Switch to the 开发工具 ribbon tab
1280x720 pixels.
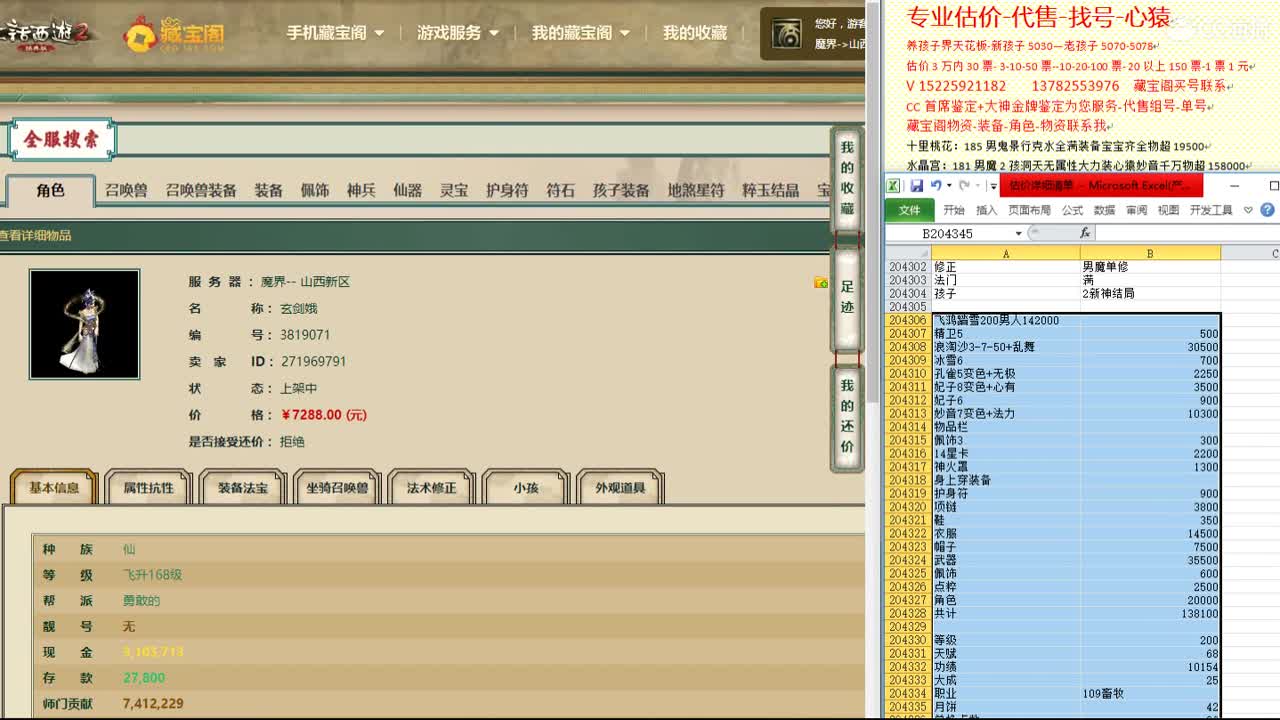click(x=1211, y=210)
